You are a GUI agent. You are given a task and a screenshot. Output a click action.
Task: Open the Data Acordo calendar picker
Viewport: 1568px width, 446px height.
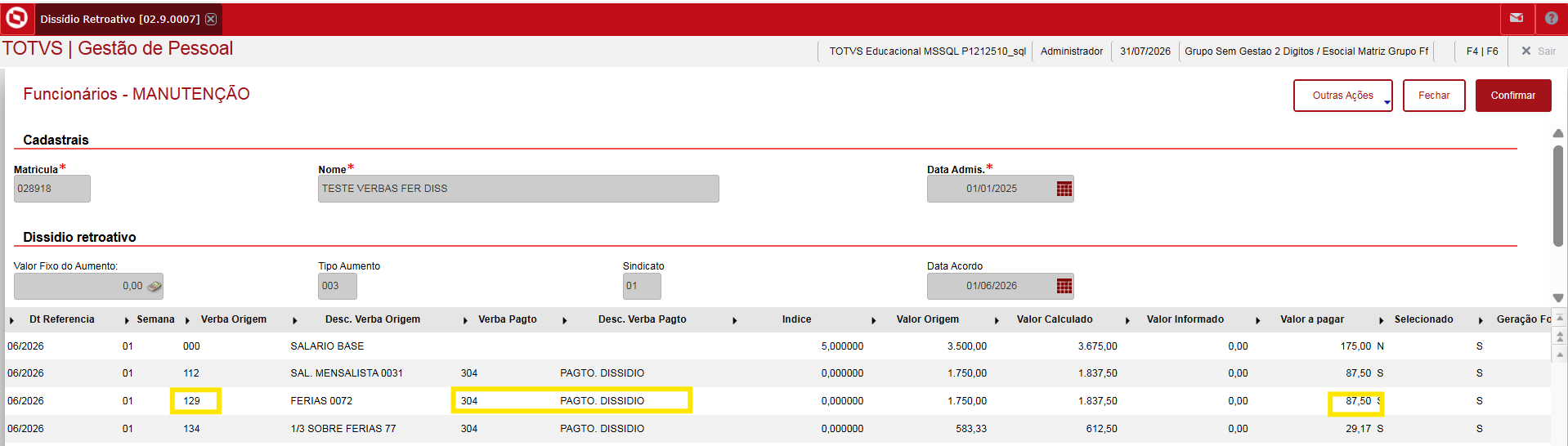[1064, 286]
